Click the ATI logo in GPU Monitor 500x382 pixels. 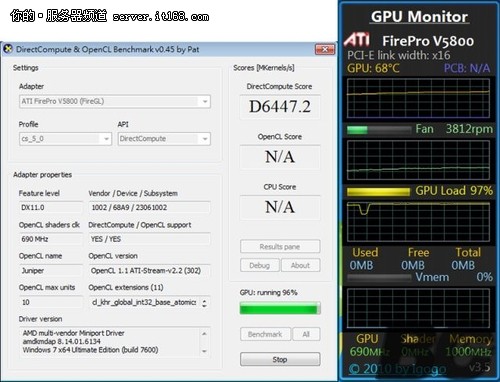(x=357, y=39)
